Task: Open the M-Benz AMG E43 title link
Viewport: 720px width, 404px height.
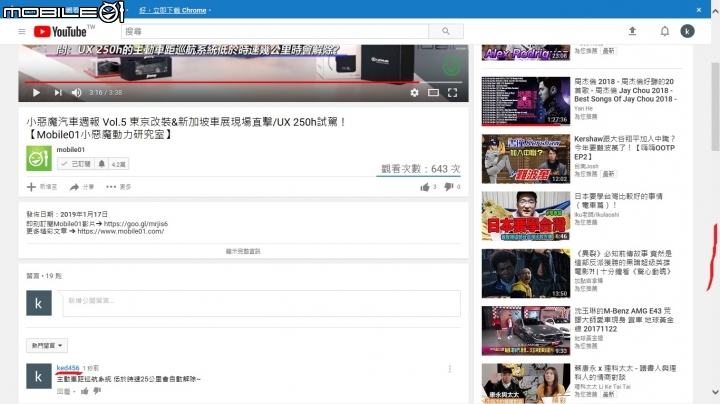Action: pyautogui.click(x=624, y=320)
